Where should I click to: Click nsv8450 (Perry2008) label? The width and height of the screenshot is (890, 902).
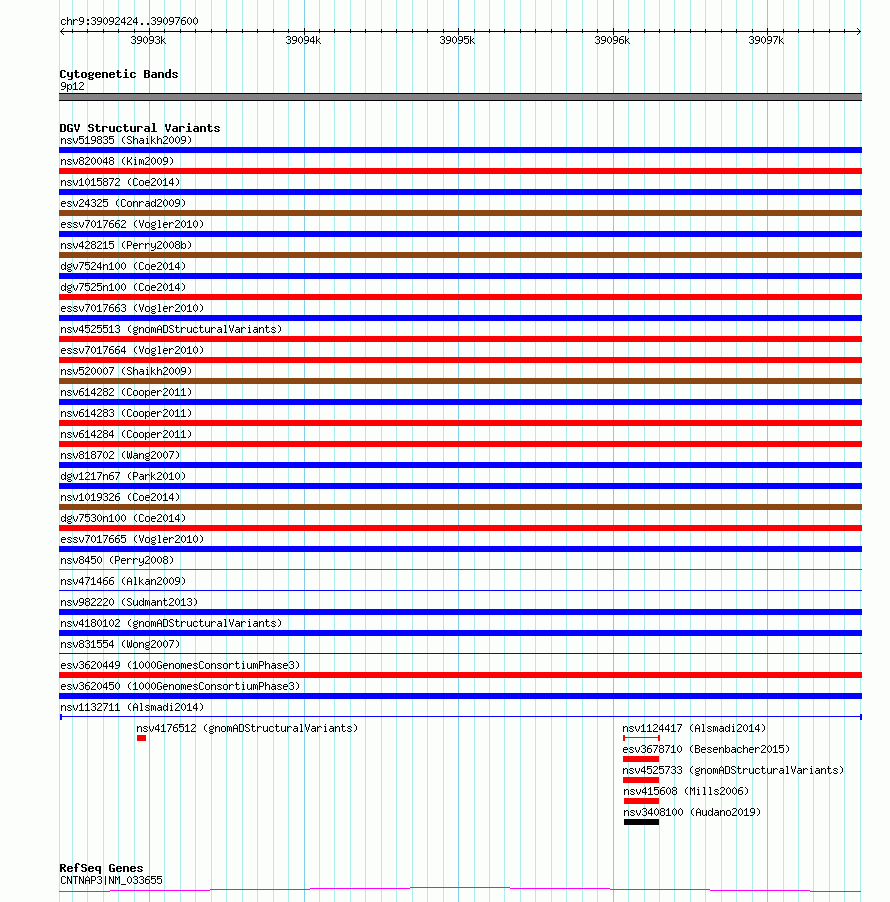click(117, 560)
